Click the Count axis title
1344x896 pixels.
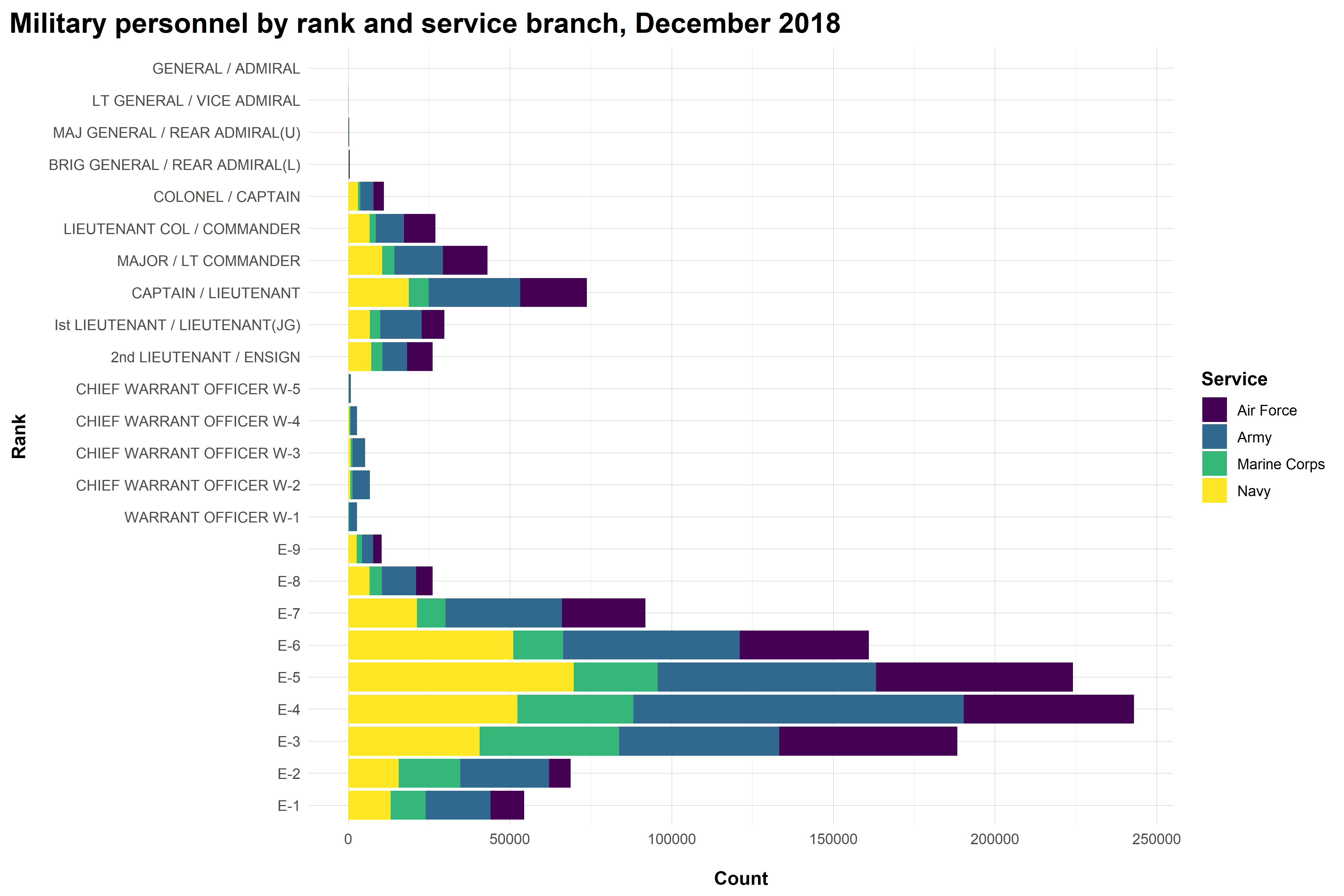(x=741, y=878)
